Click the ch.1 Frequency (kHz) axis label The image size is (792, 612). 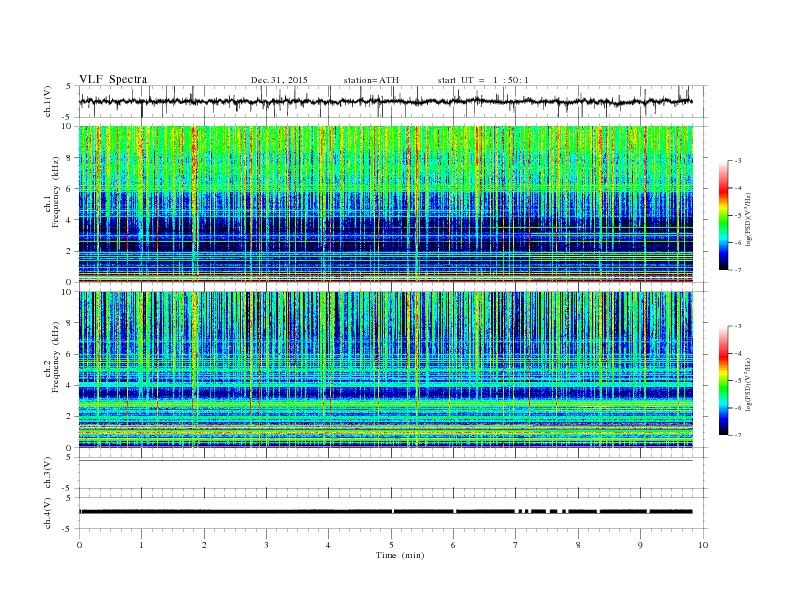[52, 192]
